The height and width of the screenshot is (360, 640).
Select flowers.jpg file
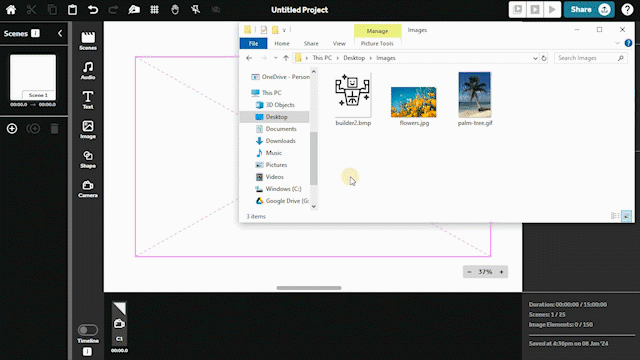click(414, 106)
